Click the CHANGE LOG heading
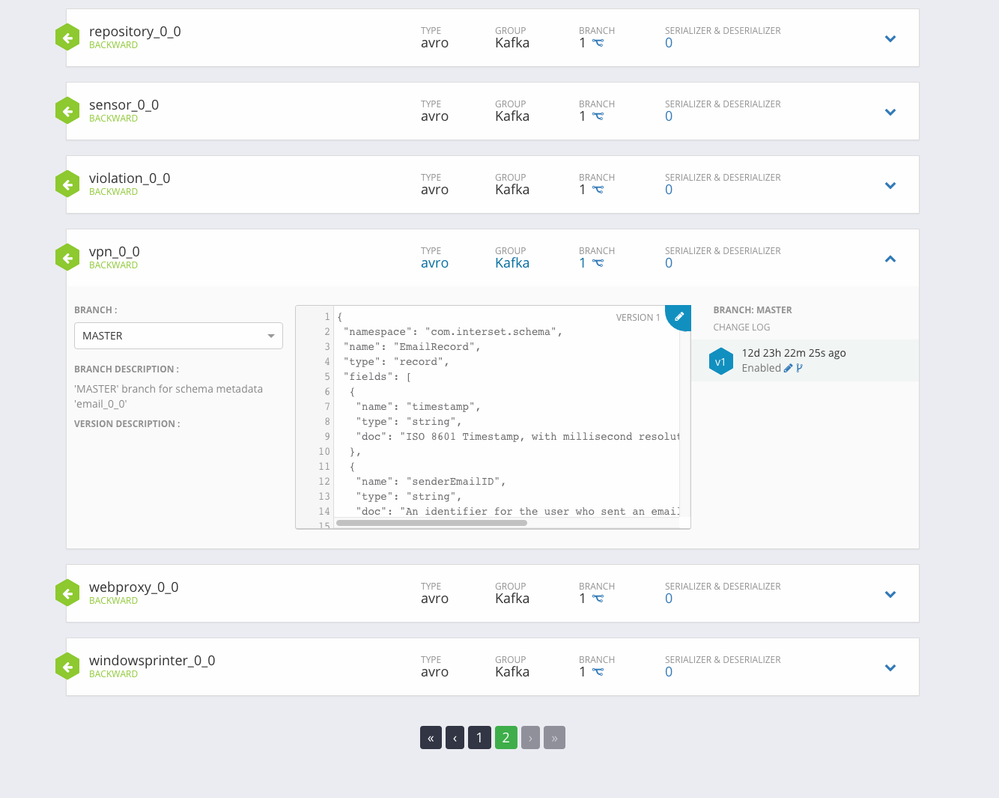The width and height of the screenshot is (999, 798). [742, 327]
